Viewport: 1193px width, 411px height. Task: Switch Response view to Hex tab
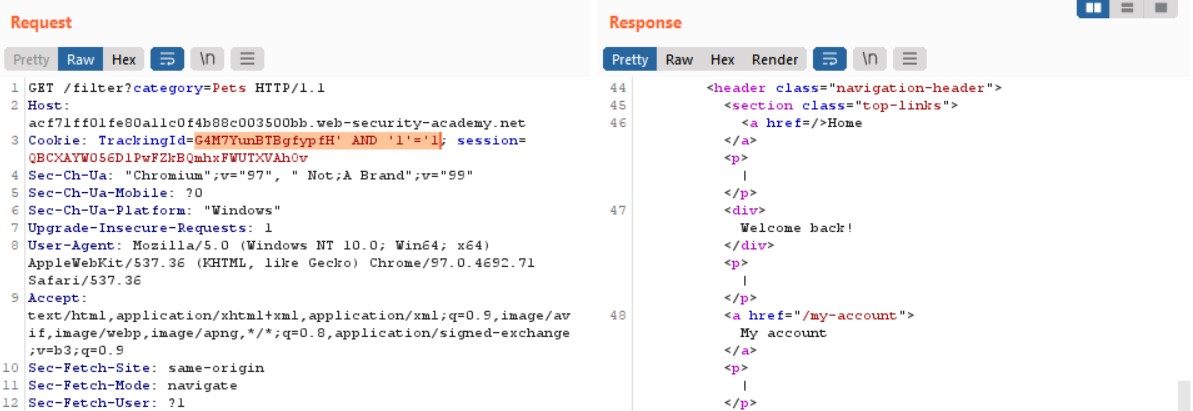723,59
